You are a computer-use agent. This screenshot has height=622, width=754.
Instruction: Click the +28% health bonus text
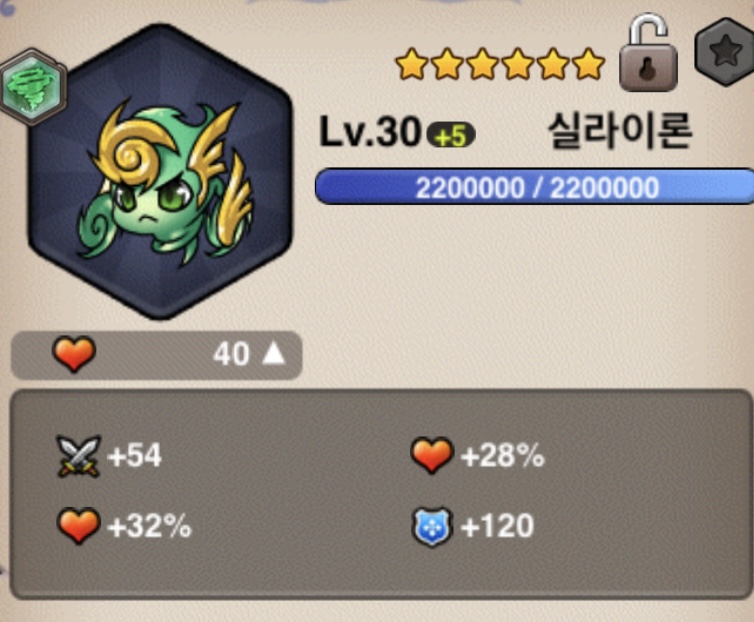503,456
